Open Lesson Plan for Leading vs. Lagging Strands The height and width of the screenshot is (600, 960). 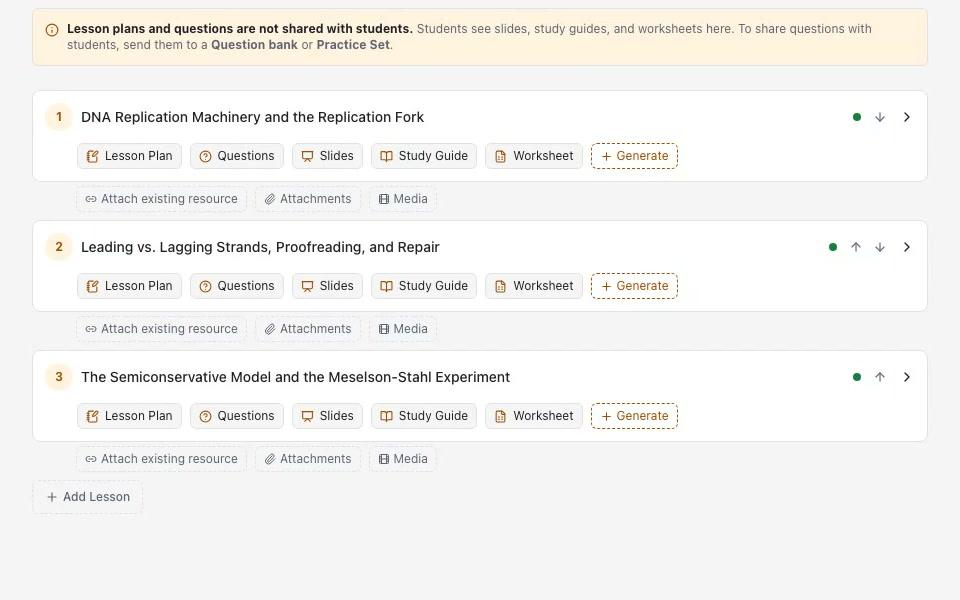[x=129, y=286]
